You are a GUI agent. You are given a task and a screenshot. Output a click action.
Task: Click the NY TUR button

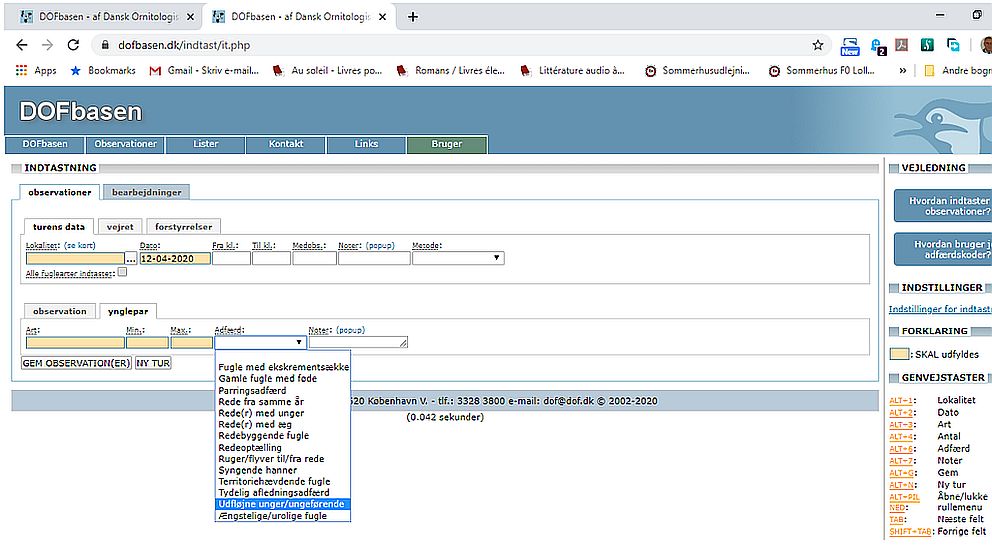click(152, 363)
